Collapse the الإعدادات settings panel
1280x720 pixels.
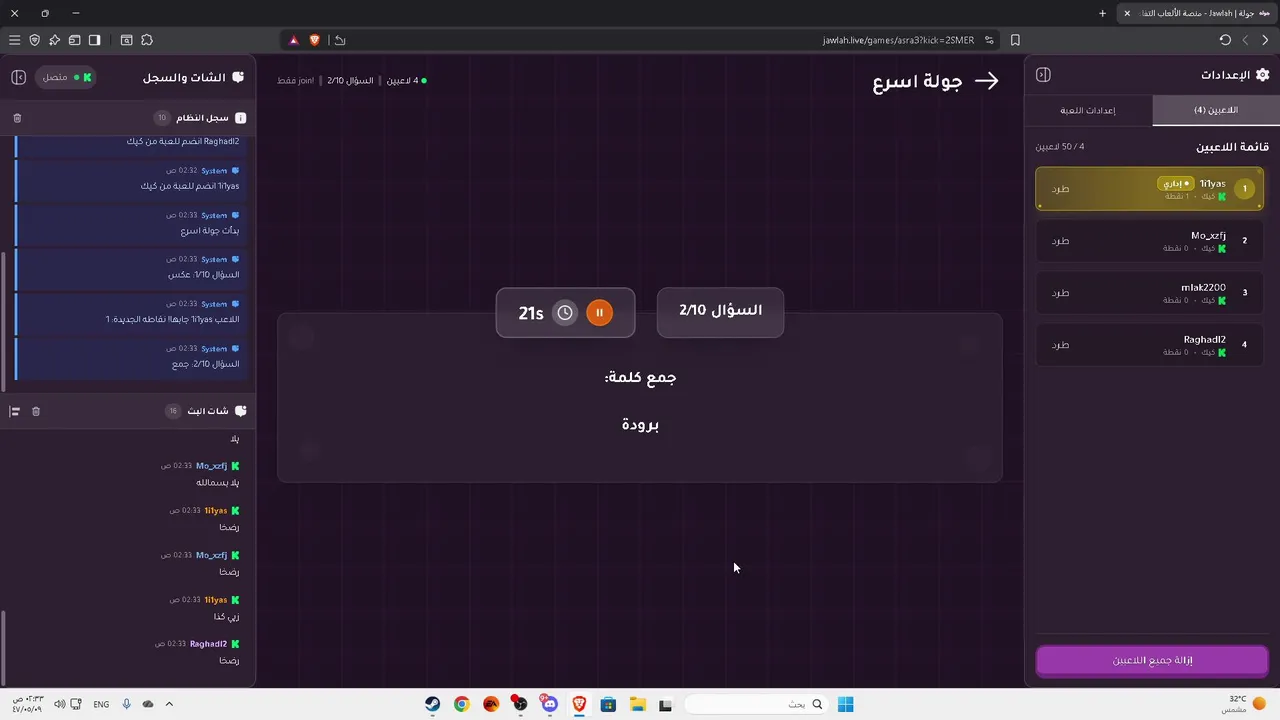coord(1043,75)
